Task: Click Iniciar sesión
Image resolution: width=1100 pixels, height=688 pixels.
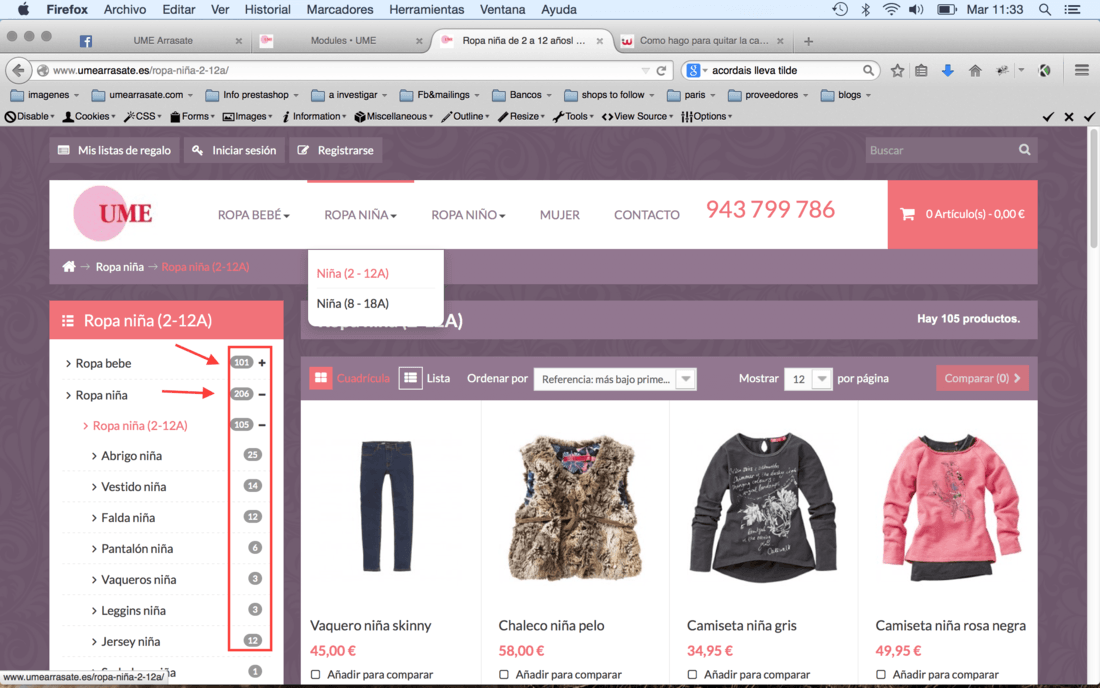Action: (x=234, y=150)
